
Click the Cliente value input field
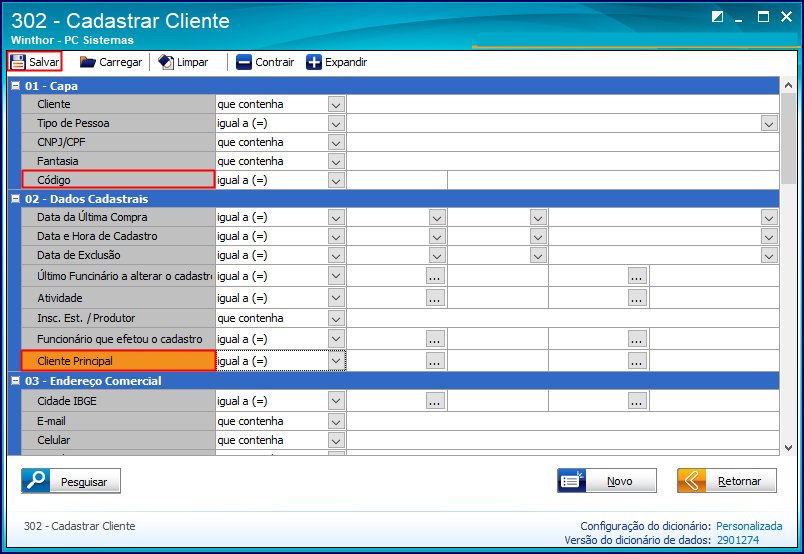pyautogui.click(x=562, y=105)
